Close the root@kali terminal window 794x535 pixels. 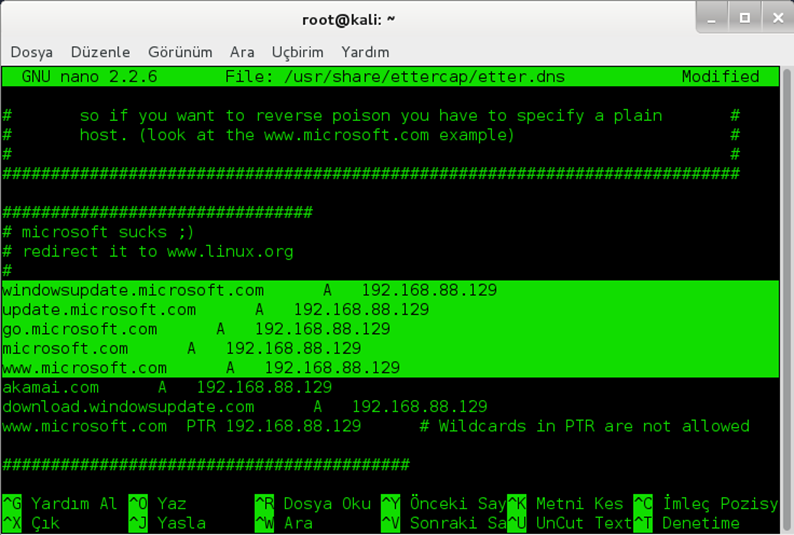pos(778,18)
